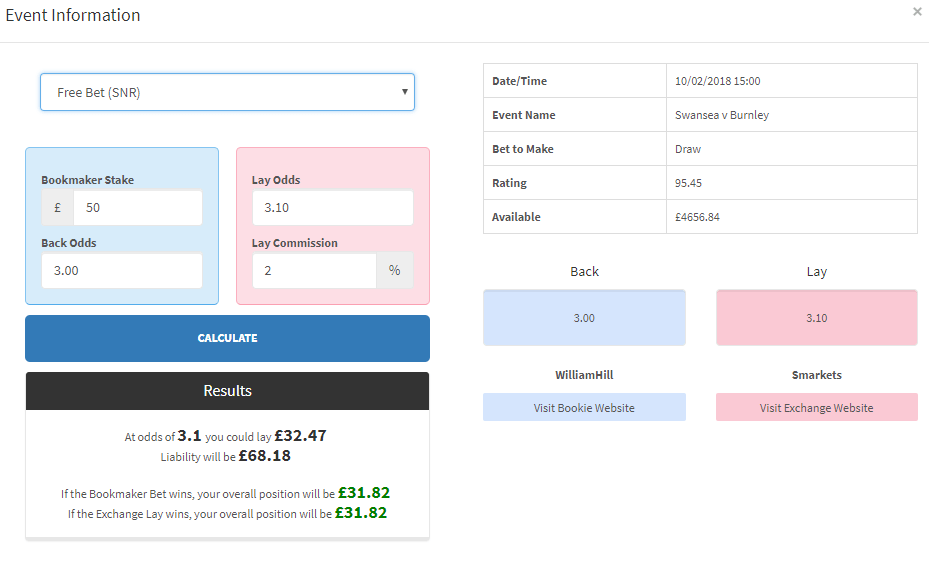Click the Lay Commission label
This screenshot has height=565, width=929.
pyautogui.click(x=294, y=243)
